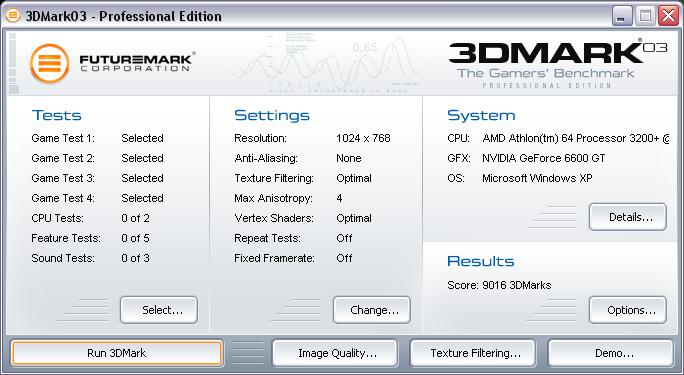Click the System section heading
Image resolution: width=684 pixels, height=375 pixels.
click(481, 115)
